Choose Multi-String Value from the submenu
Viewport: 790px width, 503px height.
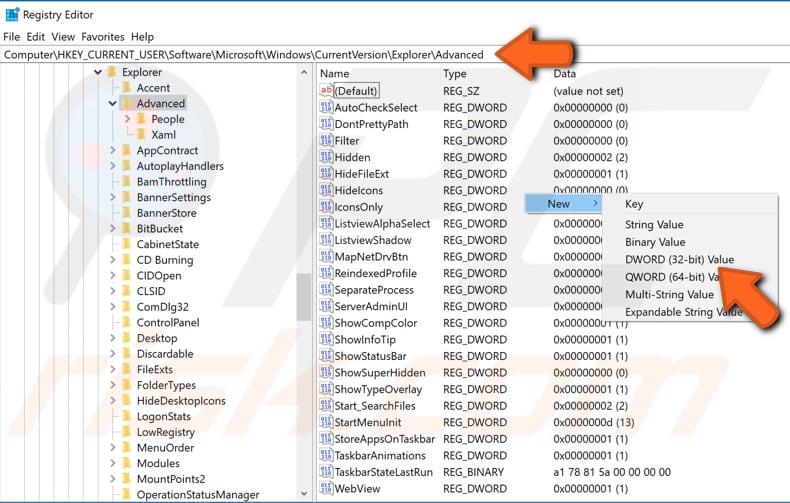point(669,294)
